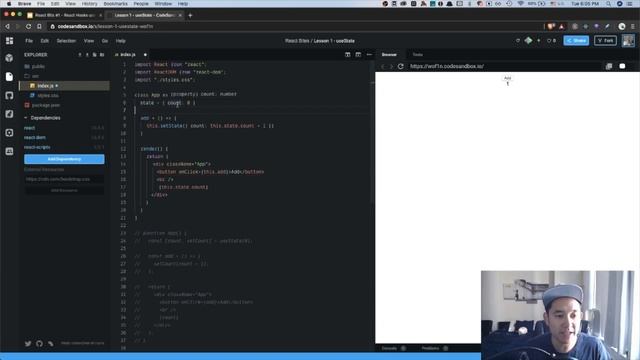Go forward in the preview browser
This screenshot has width=640, height=360.
(391, 66)
